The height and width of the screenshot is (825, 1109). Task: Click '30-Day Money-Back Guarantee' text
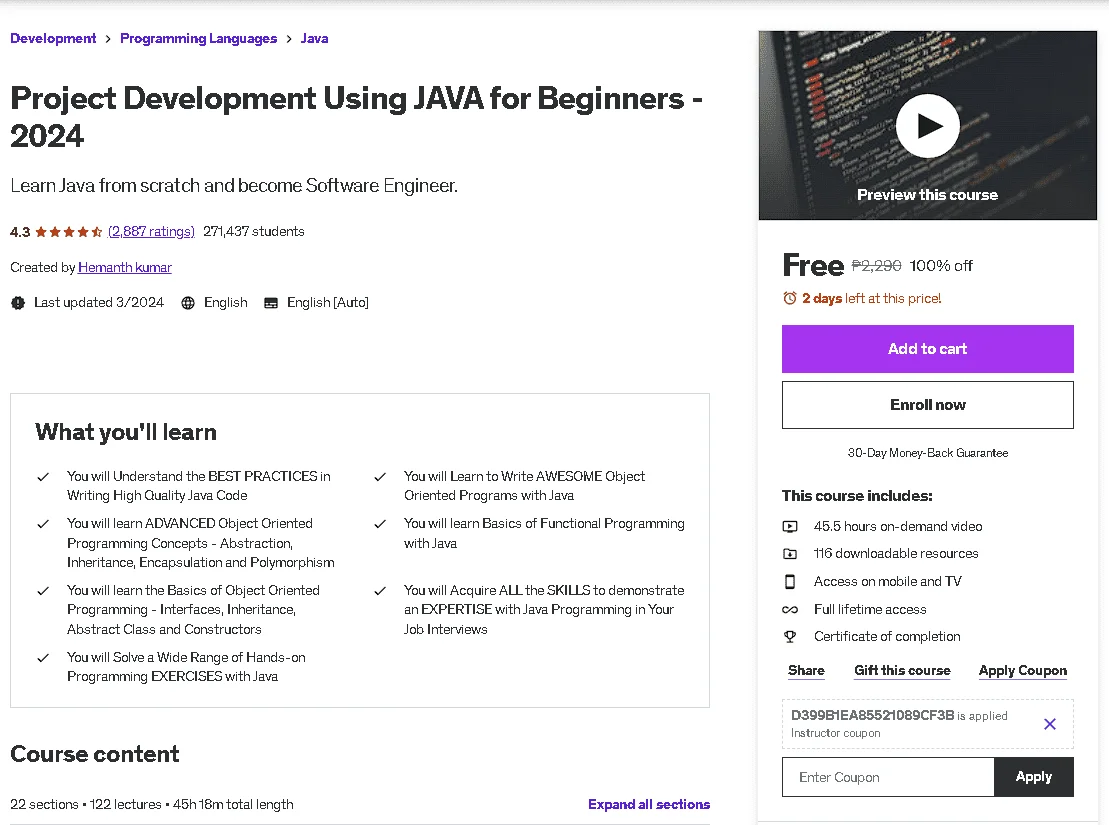pos(927,453)
